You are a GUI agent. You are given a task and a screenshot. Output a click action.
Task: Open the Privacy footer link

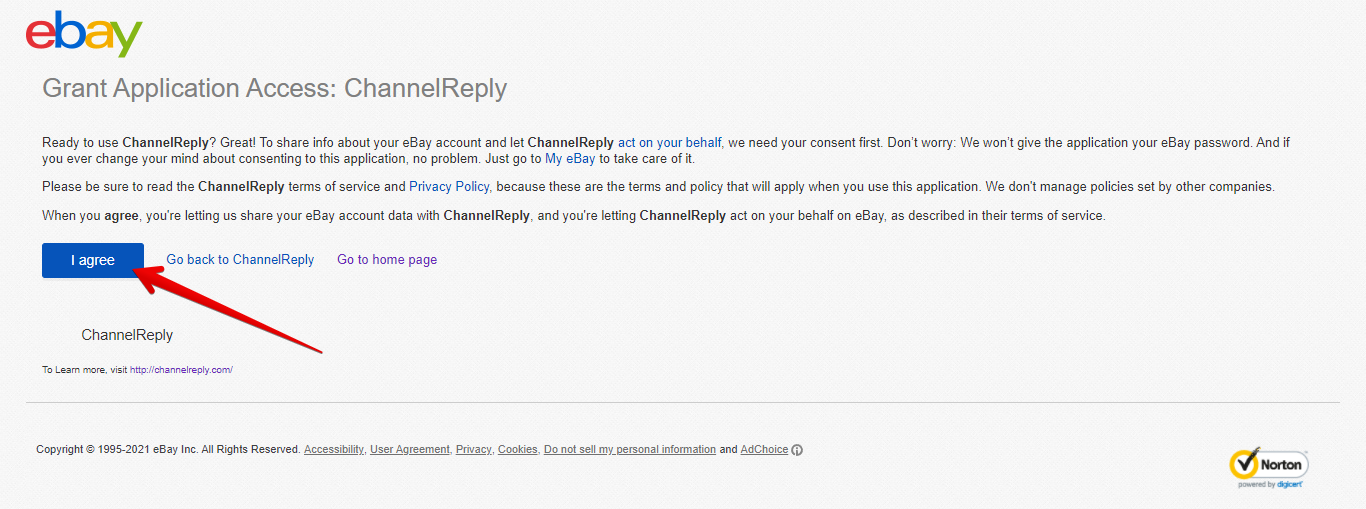pyautogui.click(x=474, y=450)
